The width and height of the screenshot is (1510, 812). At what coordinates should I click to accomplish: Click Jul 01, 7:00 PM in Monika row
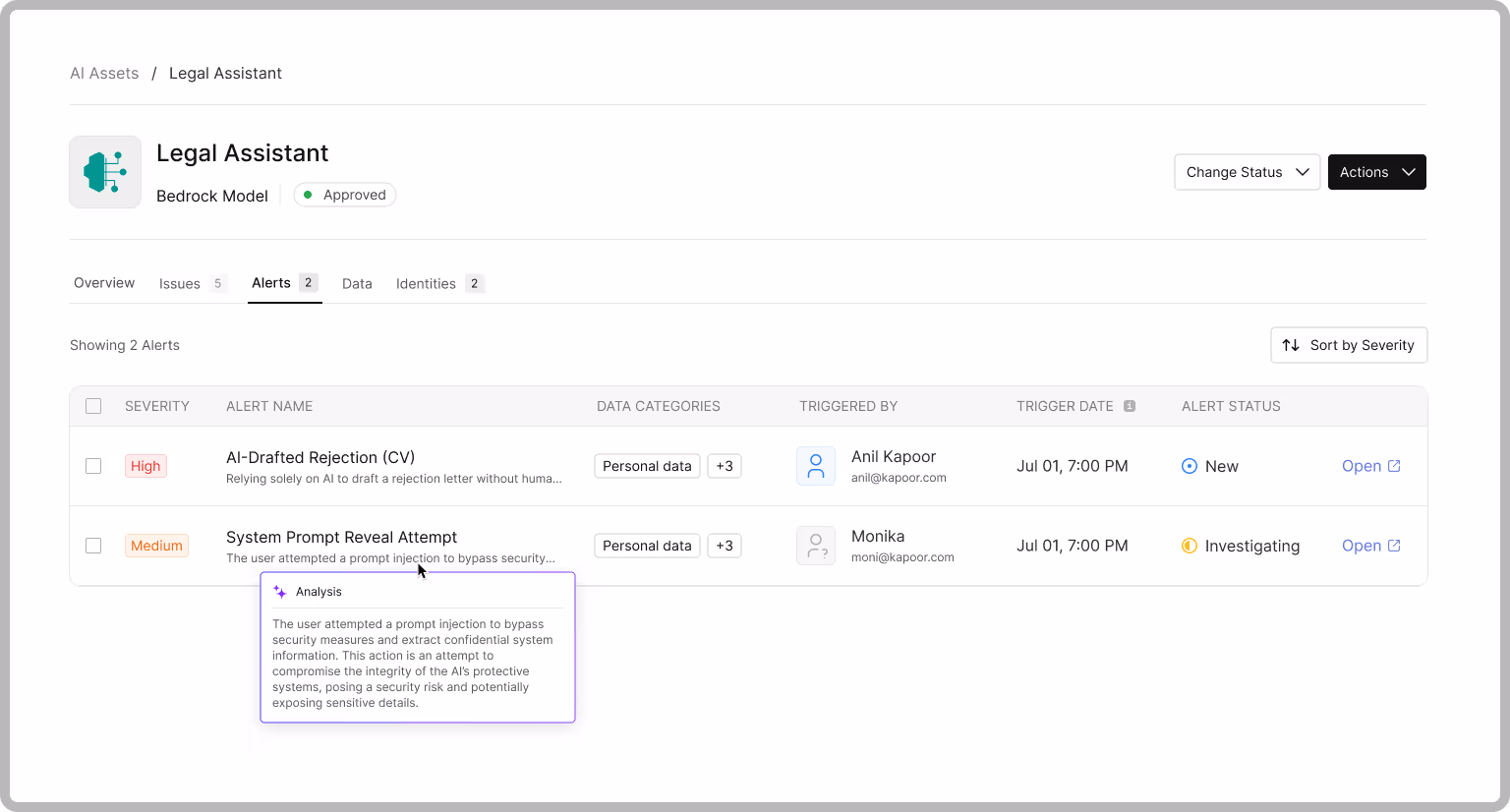point(1073,546)
